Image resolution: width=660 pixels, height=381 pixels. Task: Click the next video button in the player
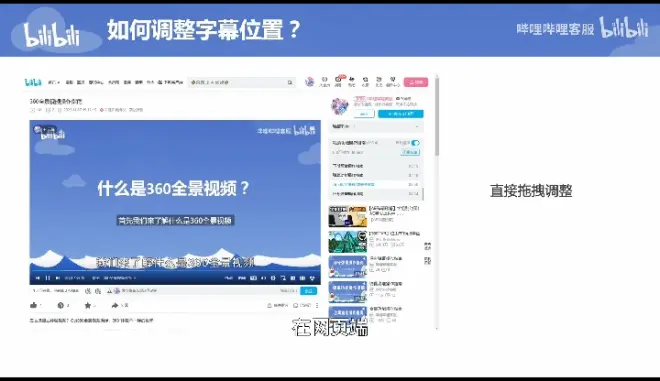click(58, 278)
